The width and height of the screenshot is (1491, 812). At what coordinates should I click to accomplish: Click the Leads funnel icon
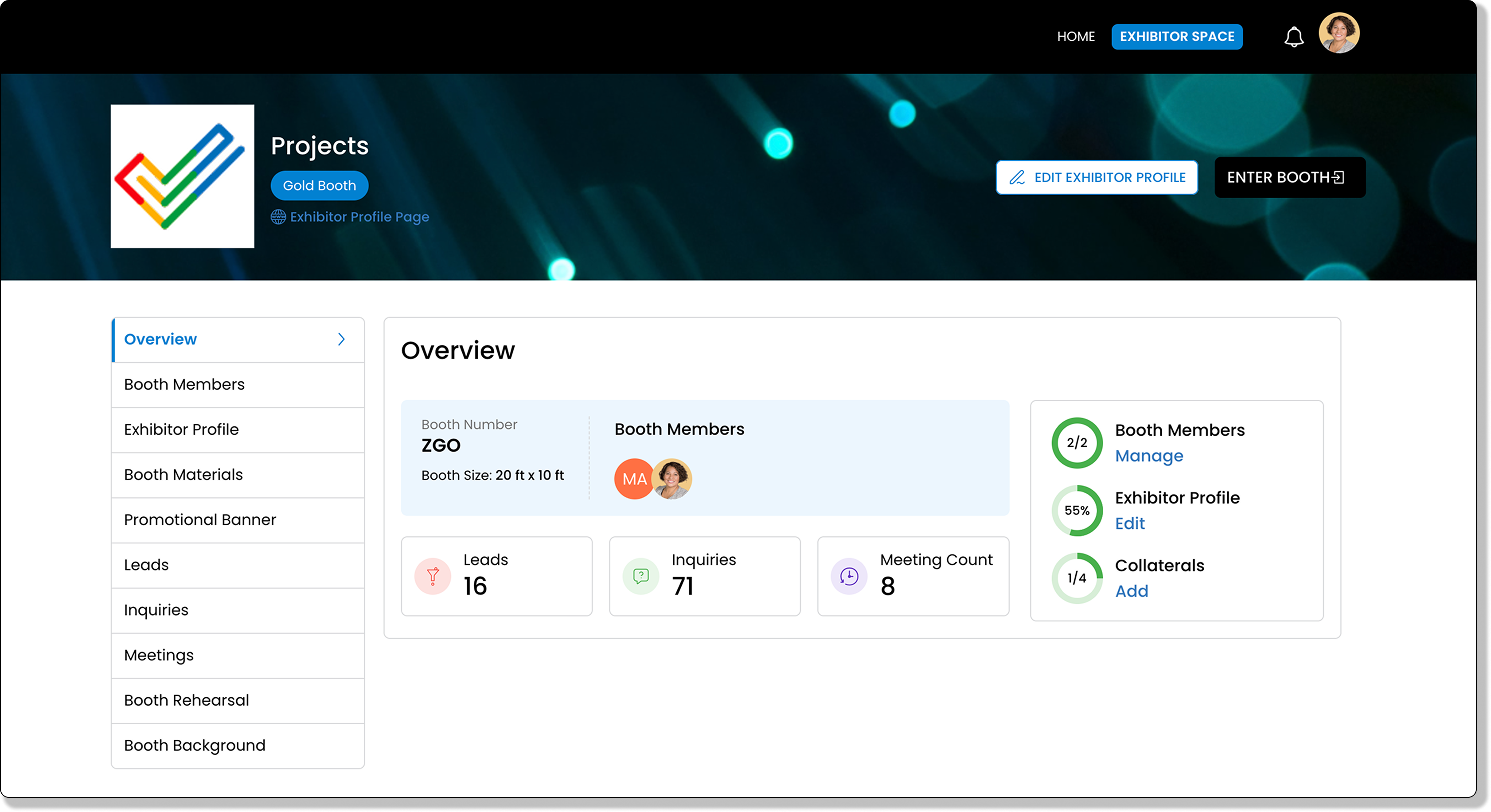coord(433,576)
